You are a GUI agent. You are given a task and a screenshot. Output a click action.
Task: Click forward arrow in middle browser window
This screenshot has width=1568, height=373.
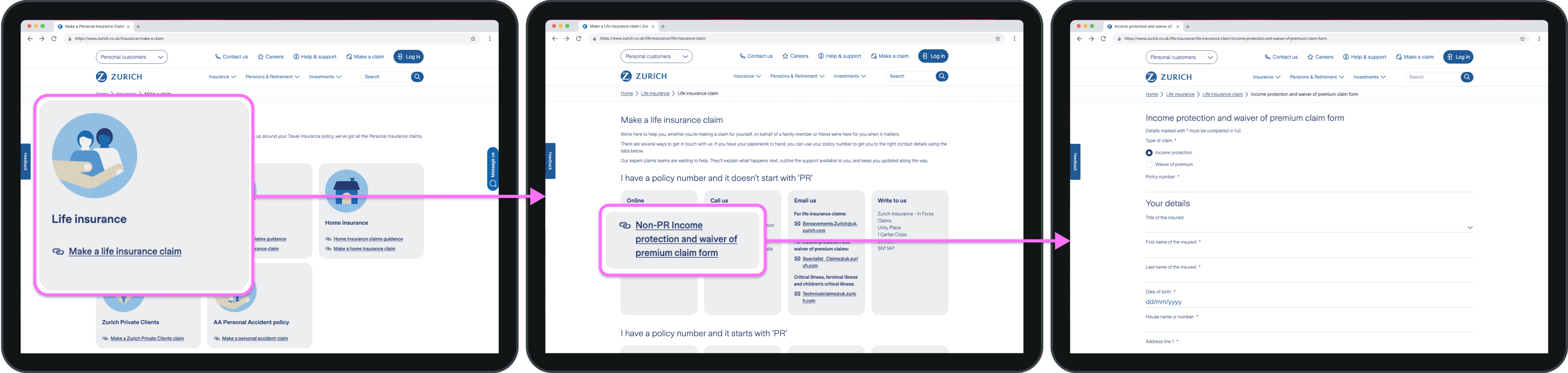tap(566, 38)
